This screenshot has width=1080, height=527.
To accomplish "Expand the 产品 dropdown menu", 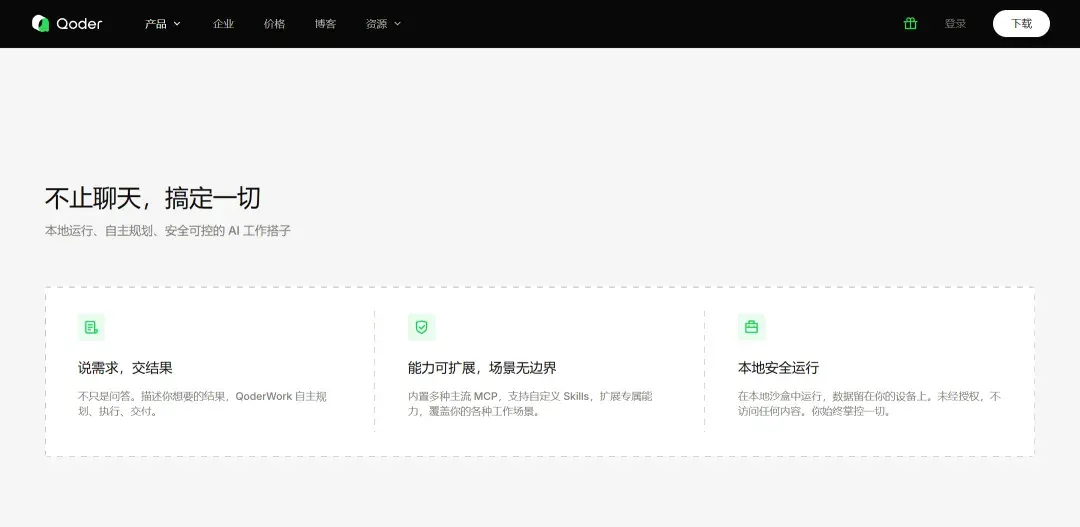I will pyautogui.click(x=163, y=23).
